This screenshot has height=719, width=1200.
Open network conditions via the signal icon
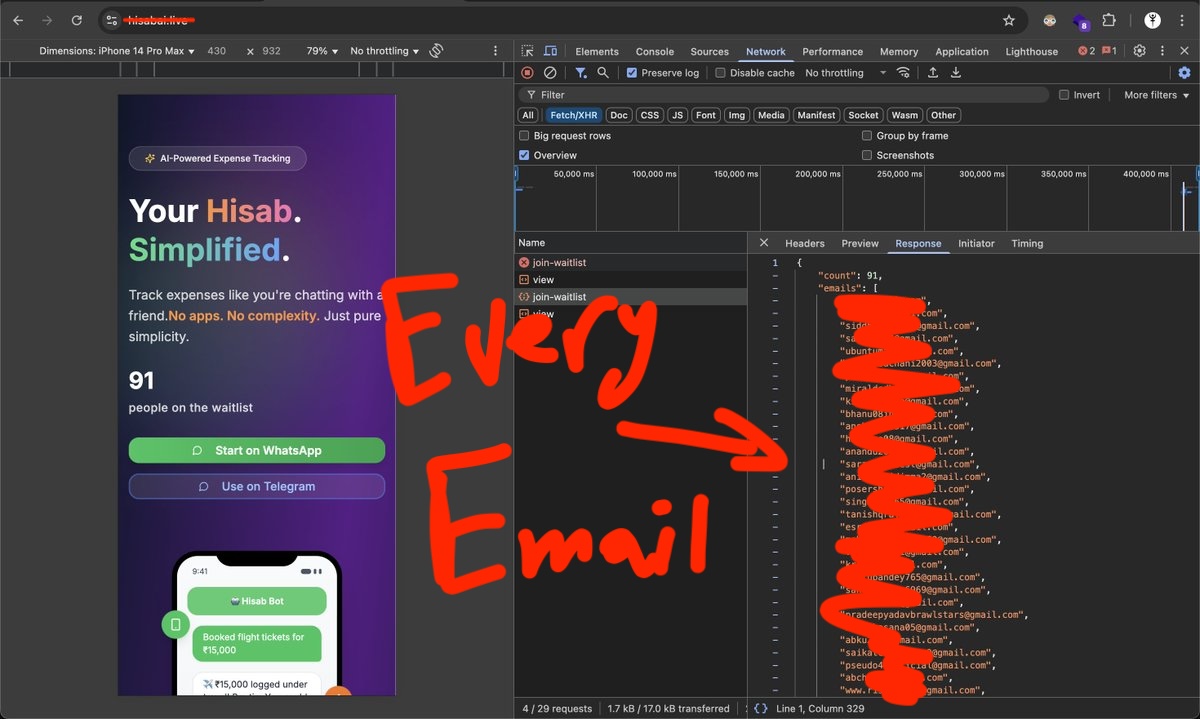click(903, 72)
